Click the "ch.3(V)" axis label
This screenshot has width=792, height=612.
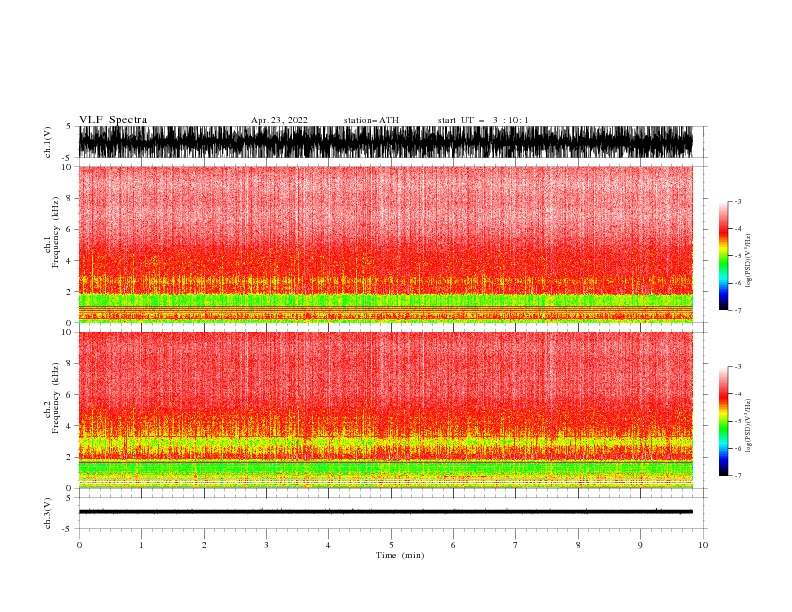click(48, 513)
